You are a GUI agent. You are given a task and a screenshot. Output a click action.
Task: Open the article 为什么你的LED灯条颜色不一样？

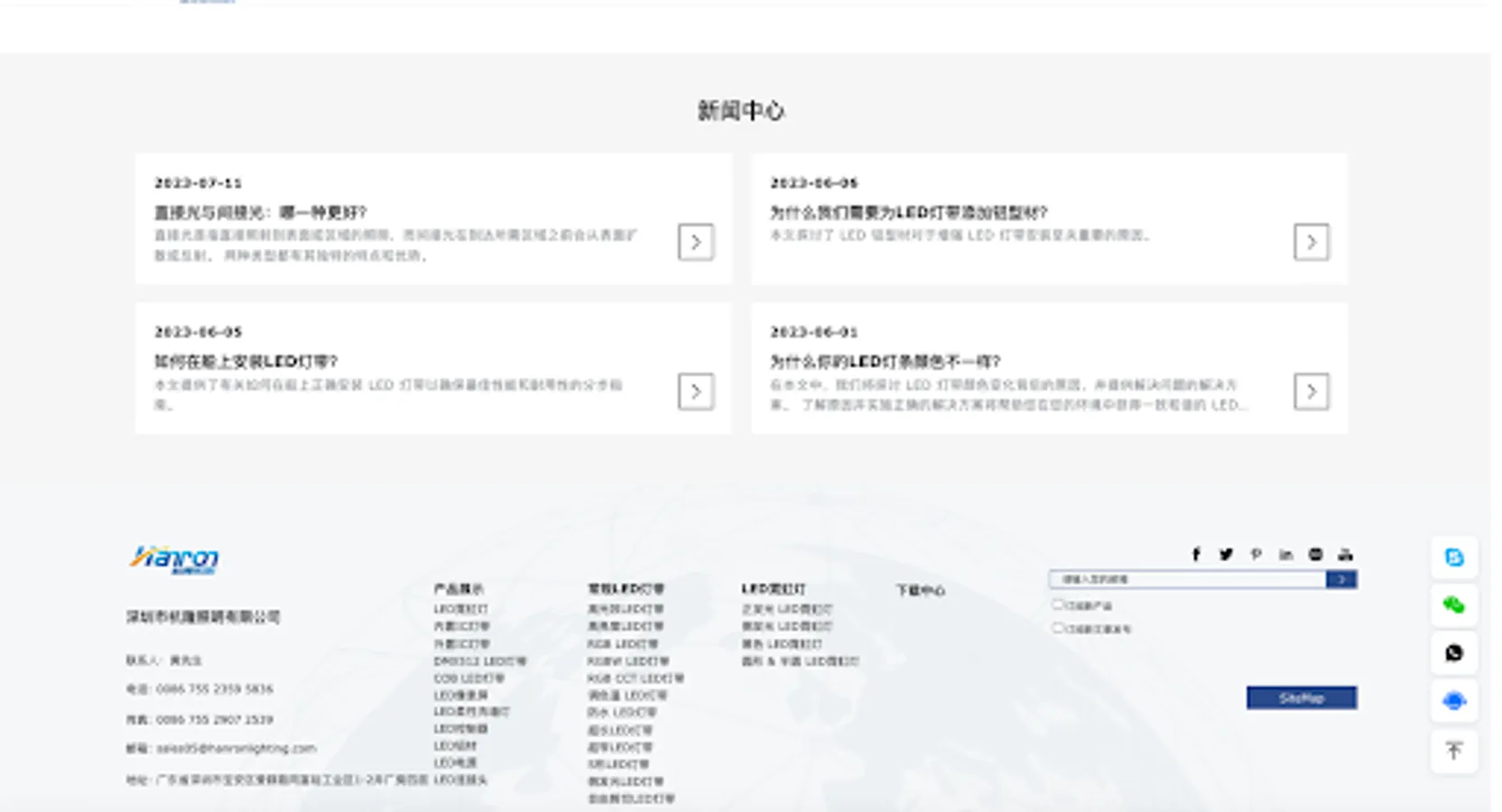885,362
